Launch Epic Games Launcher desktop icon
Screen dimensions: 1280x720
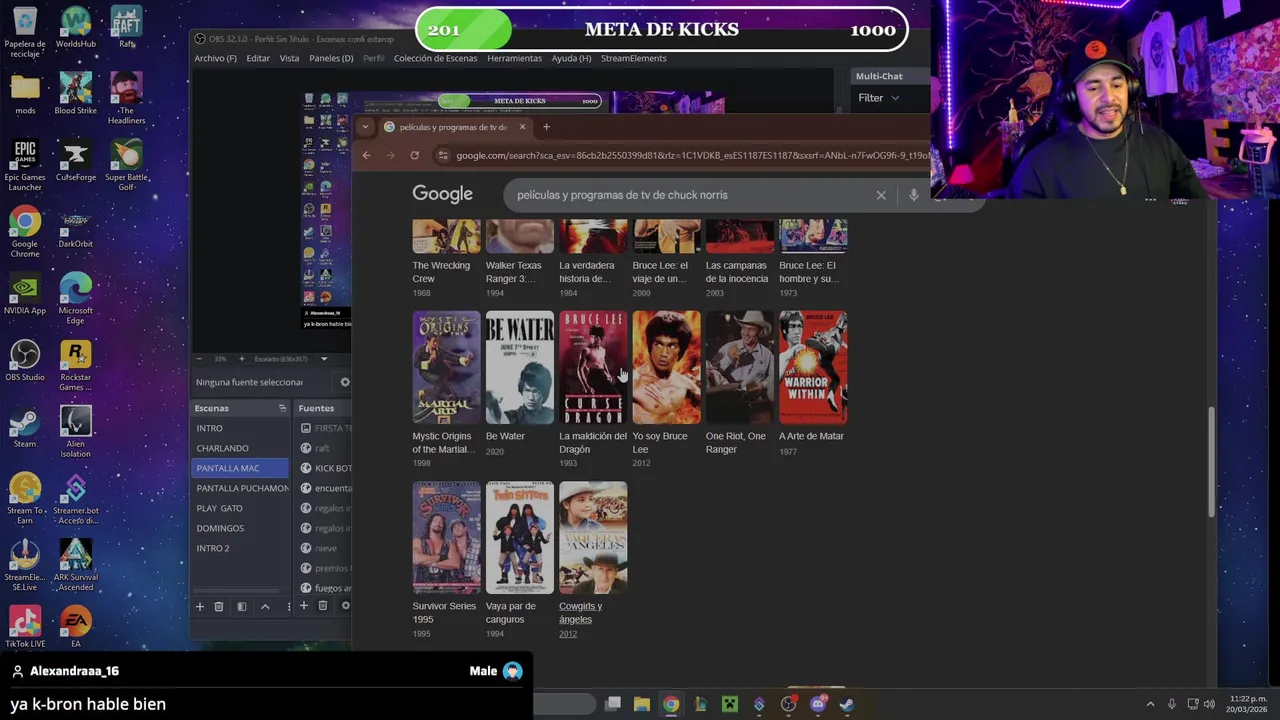pyautogui.click(x=25, y=165)
